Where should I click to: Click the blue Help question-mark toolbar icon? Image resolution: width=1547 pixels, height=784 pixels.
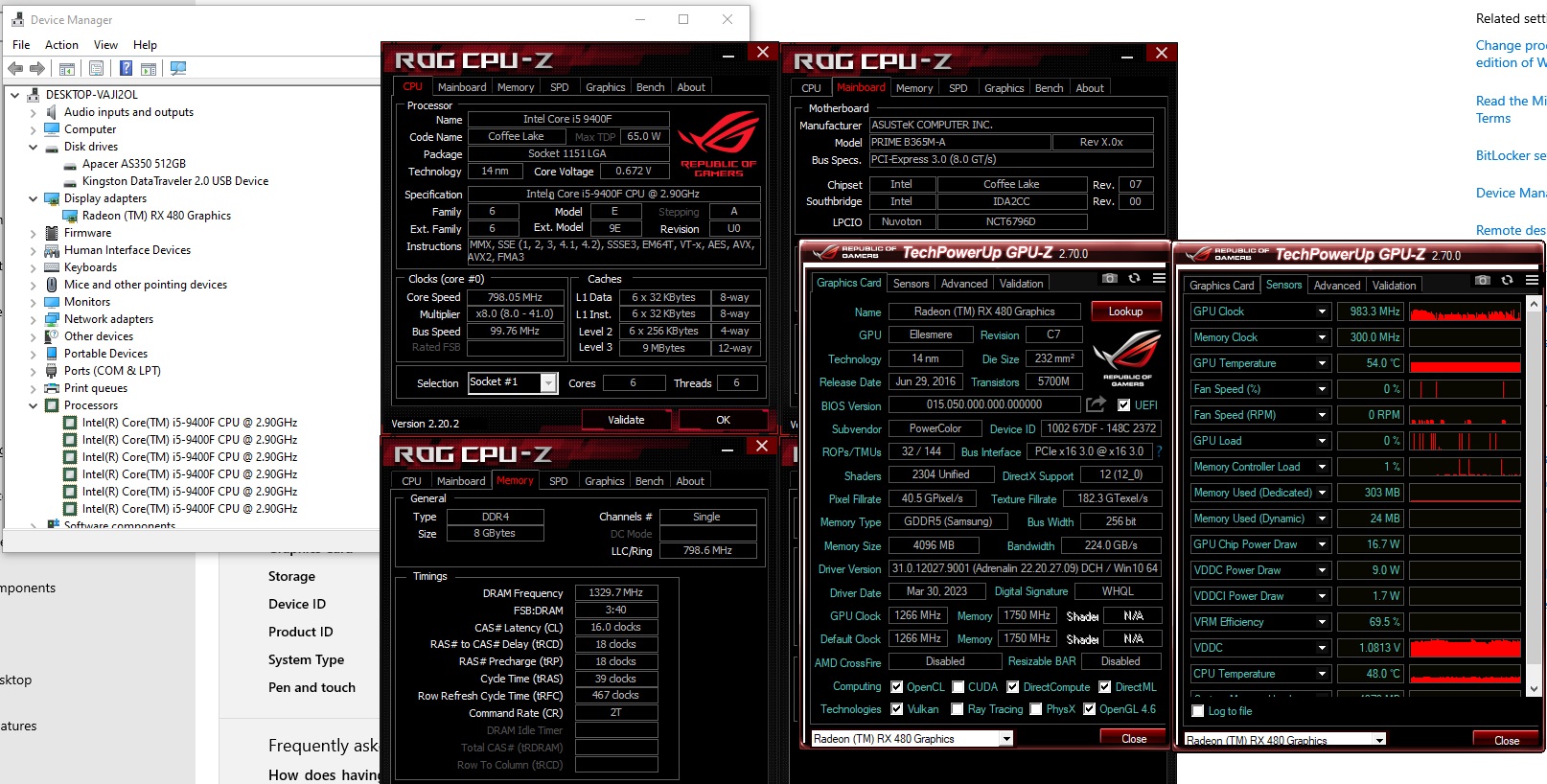[126, 68]
